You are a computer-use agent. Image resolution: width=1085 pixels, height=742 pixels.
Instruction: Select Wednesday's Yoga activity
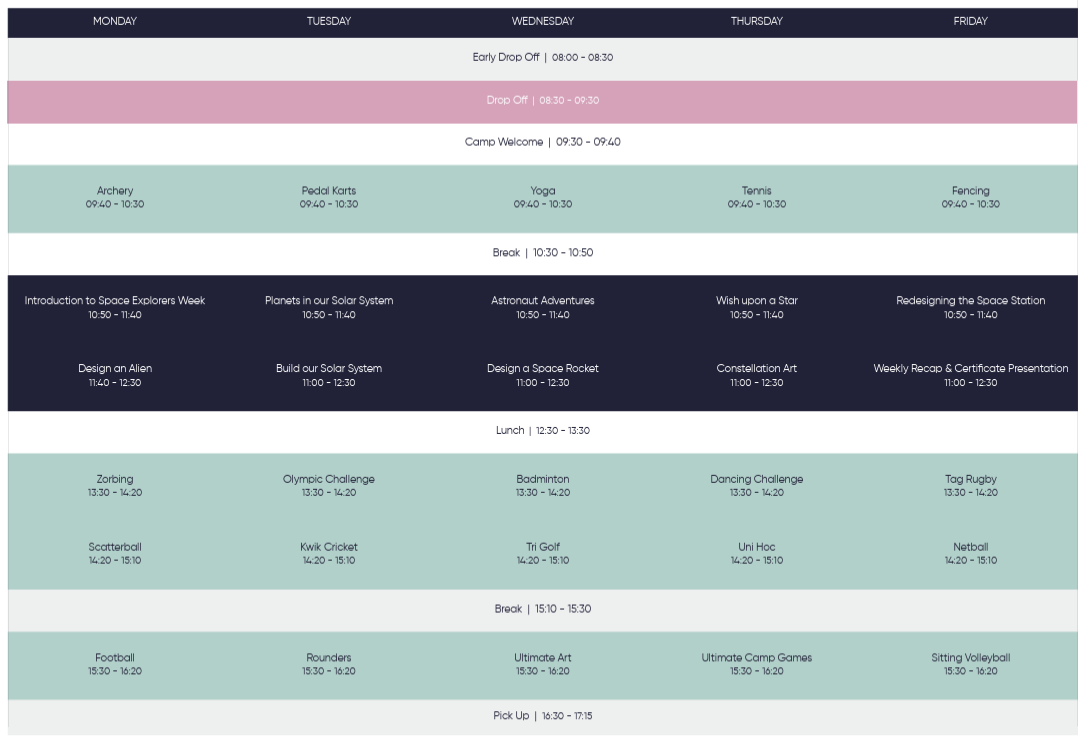click(x=542, y=197)
